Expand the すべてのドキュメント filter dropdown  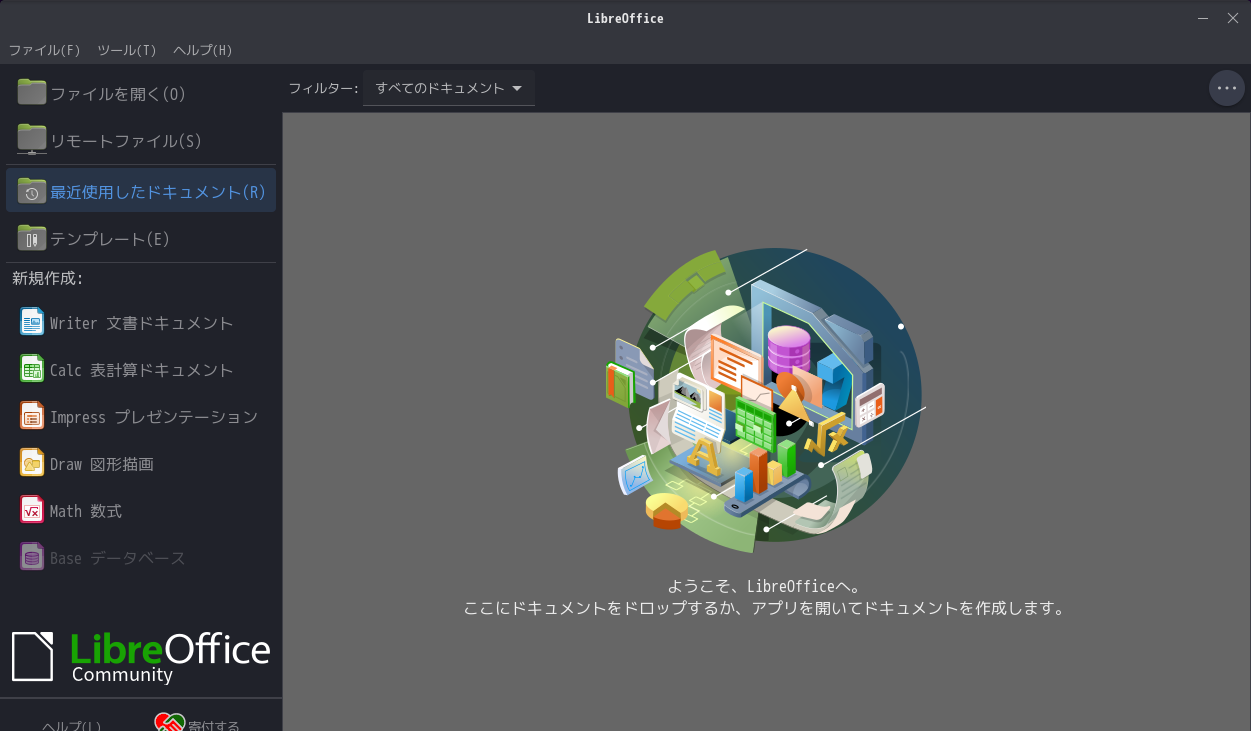[x=449, y=88]
